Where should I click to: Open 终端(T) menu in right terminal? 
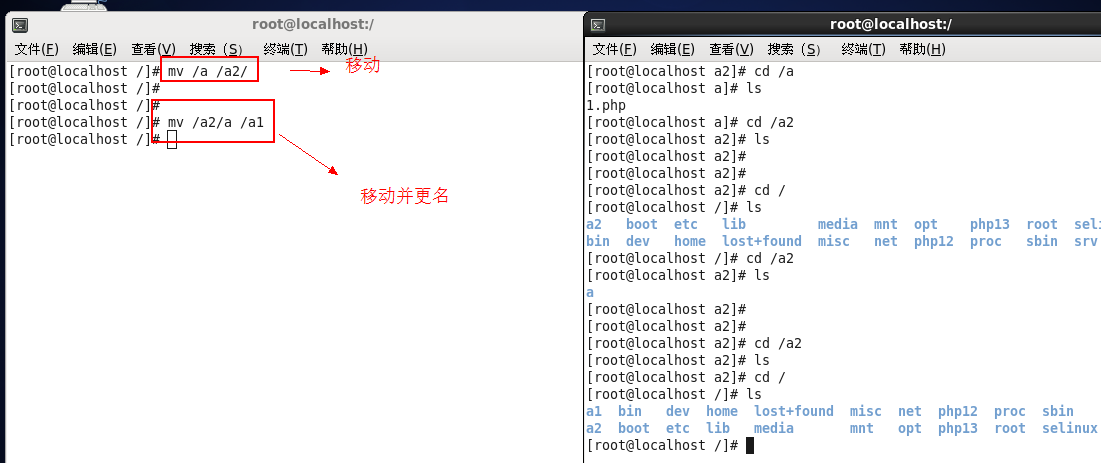(x=863, y=49)
